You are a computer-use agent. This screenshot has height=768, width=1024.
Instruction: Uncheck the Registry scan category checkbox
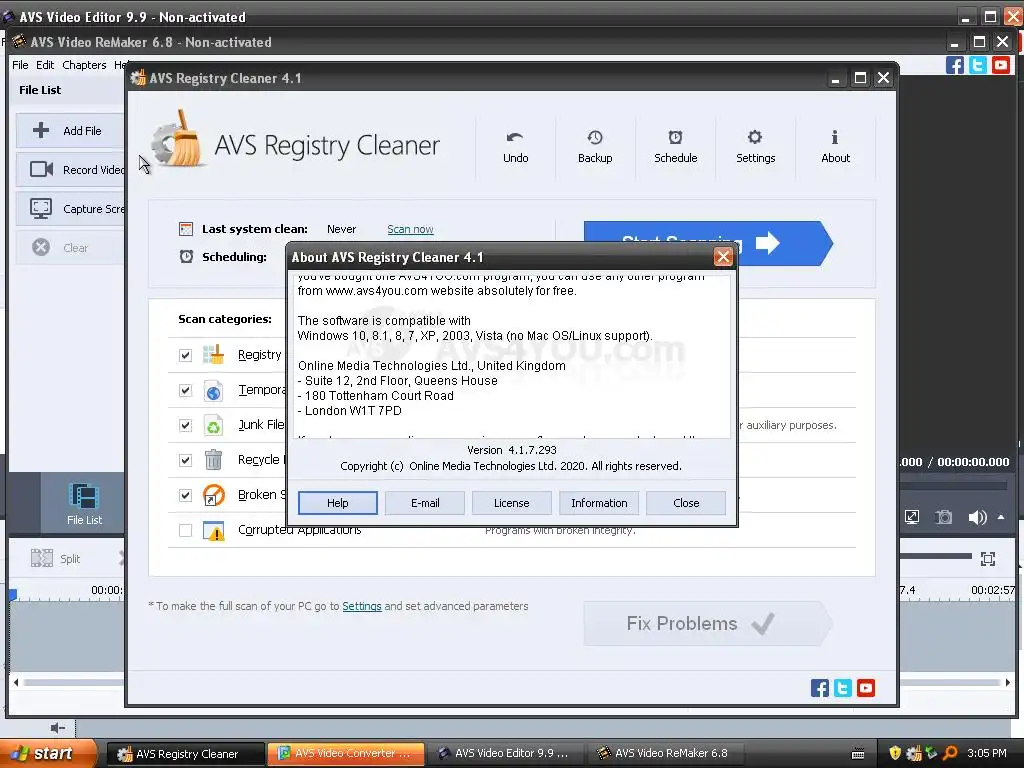185,355
